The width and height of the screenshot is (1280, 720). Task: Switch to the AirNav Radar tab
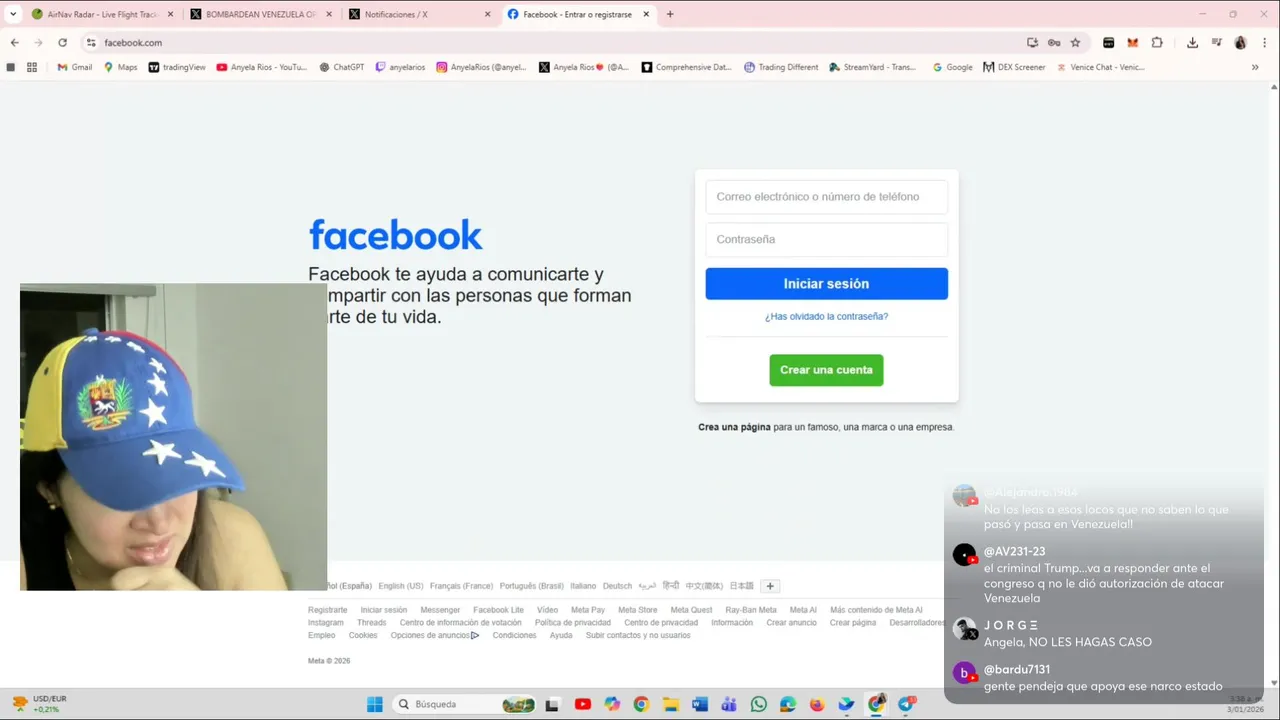[102, 14]
